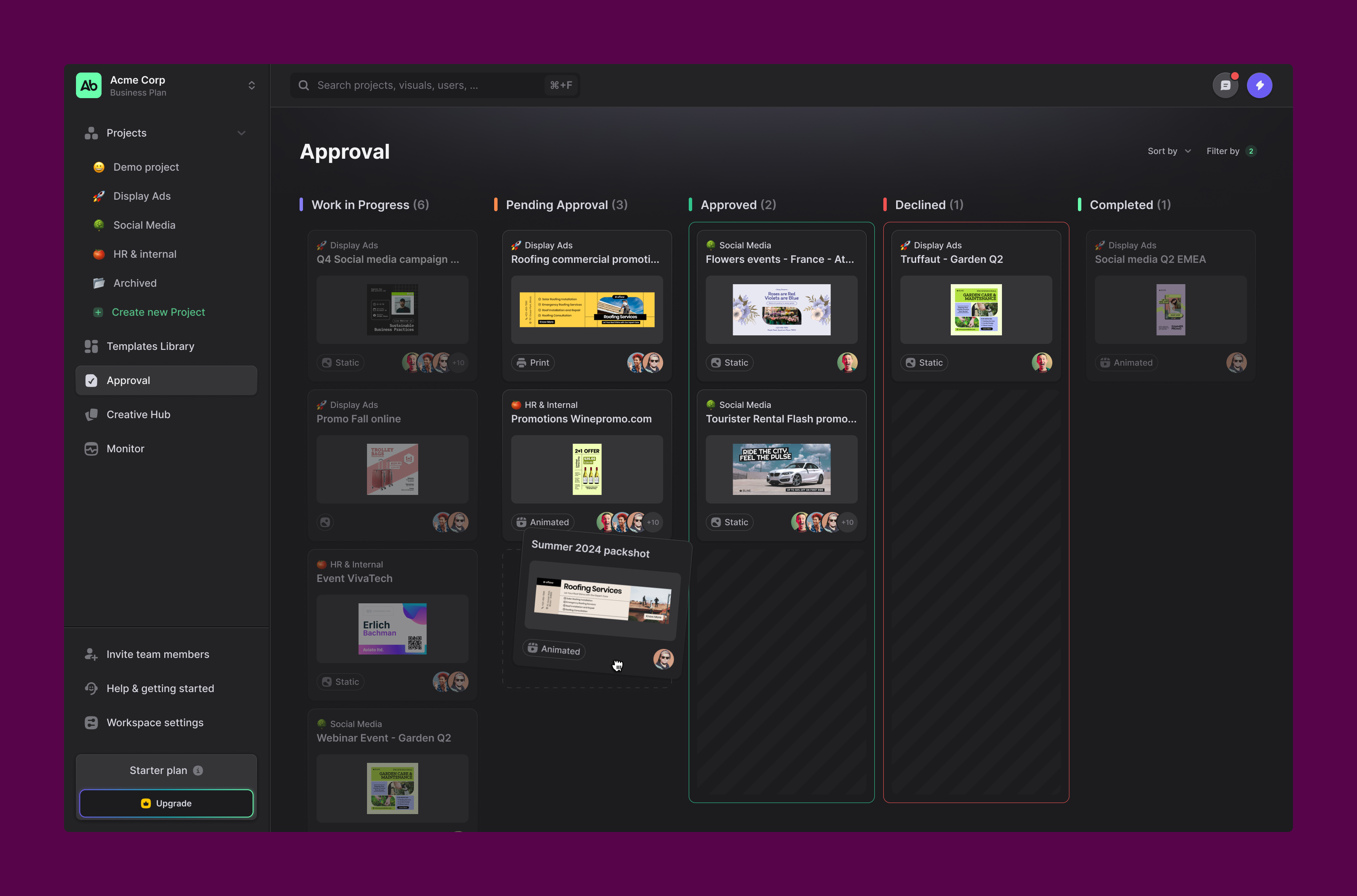Screen dimensions: 1357x896
Task: Toggle the Animated badge on Promotions Winepromo.com
Action: (542, 522)
